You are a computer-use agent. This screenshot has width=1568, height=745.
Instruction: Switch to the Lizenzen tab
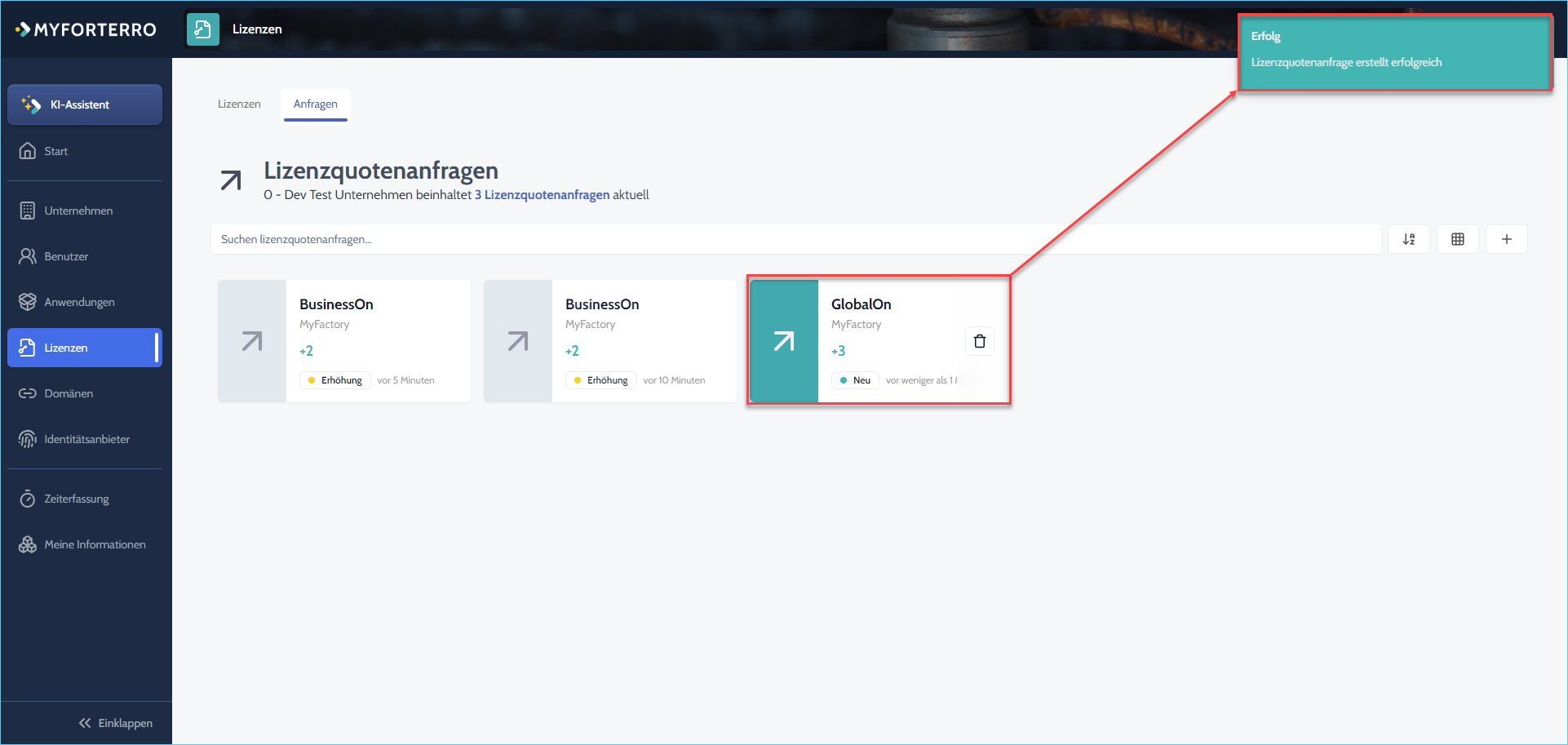239,104
